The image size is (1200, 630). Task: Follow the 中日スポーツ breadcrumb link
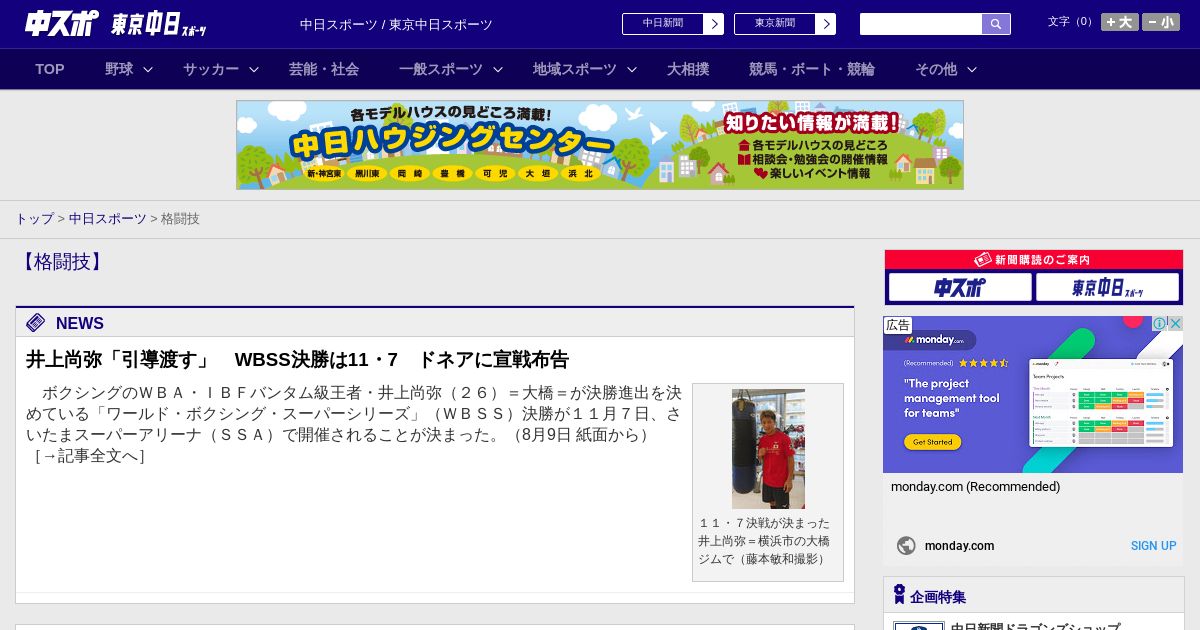pyautogui.click(x=108, y=218)
